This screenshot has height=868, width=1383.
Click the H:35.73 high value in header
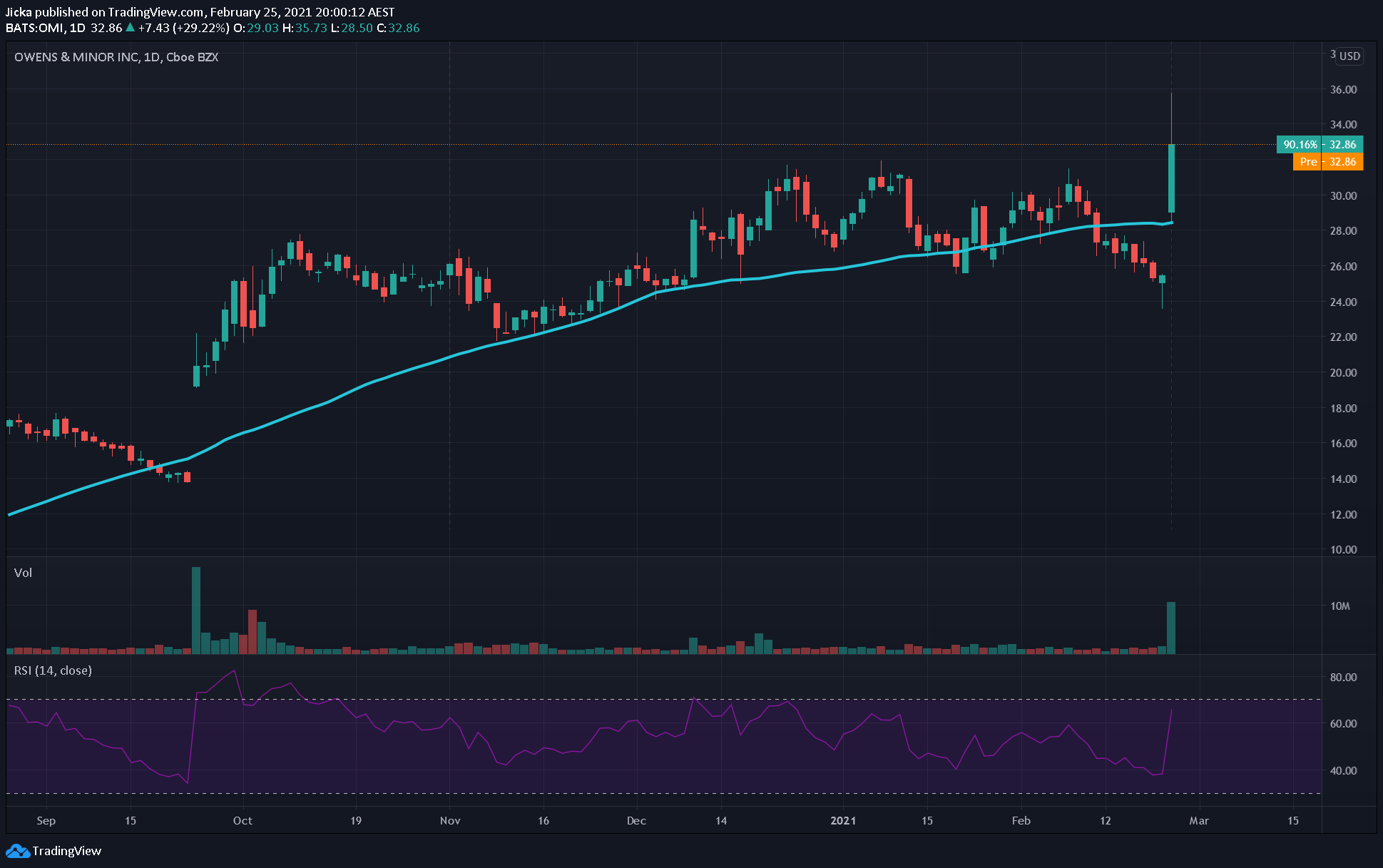click(x=305, y=28)
